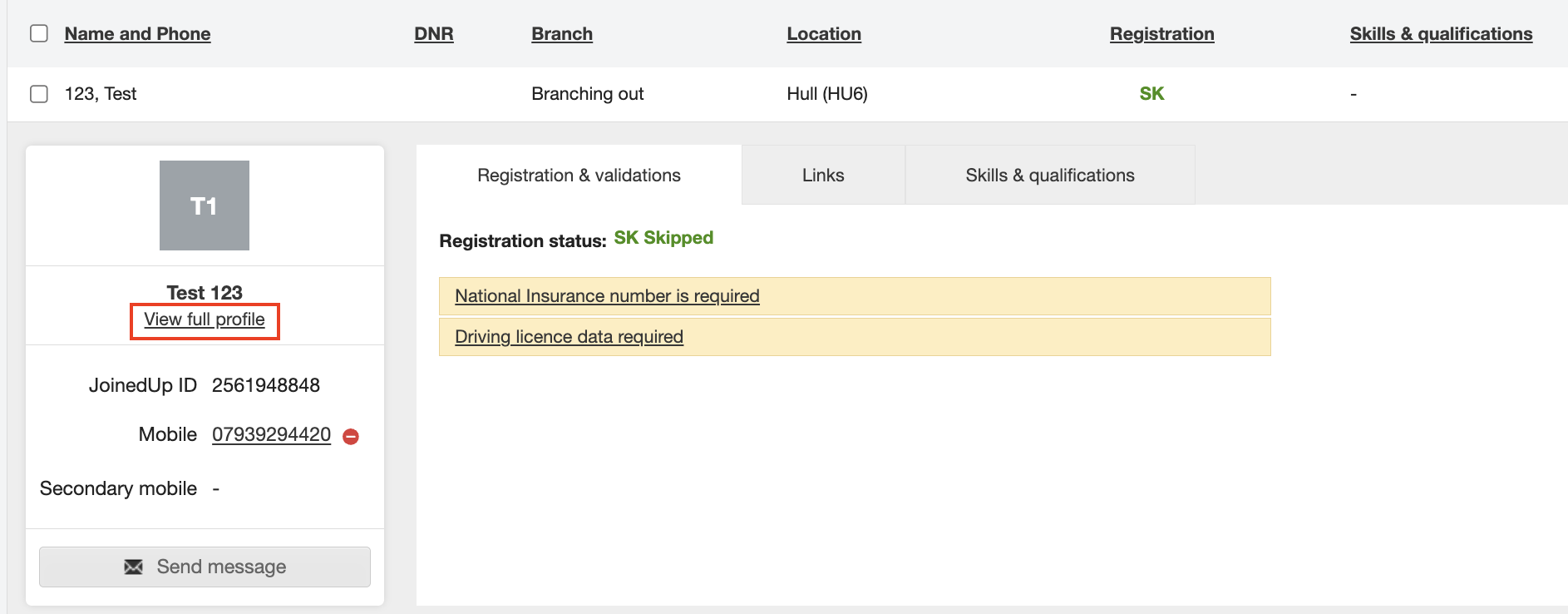Click the red remove icon beside mobile number
Viewport: 1568px width, 614px height.
click(x=351, y=436)
